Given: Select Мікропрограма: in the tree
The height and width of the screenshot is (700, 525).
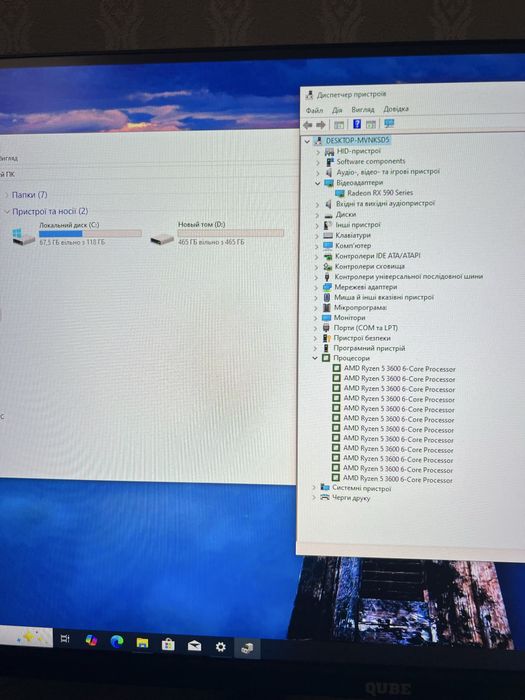Looking at the screenshot, I should click(361, 308).
